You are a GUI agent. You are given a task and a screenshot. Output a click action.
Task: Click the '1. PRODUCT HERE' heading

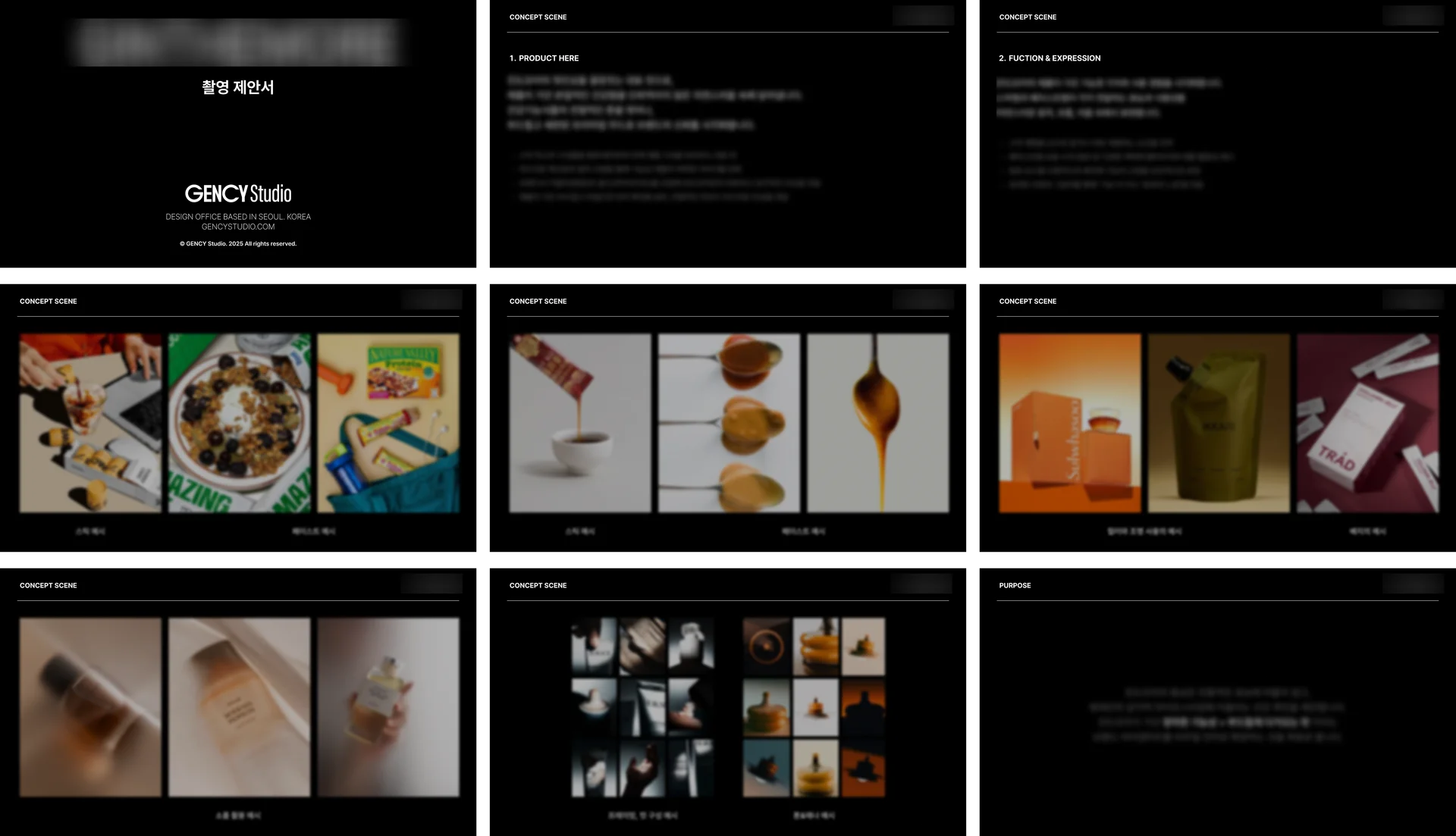[x=544, y=58]
